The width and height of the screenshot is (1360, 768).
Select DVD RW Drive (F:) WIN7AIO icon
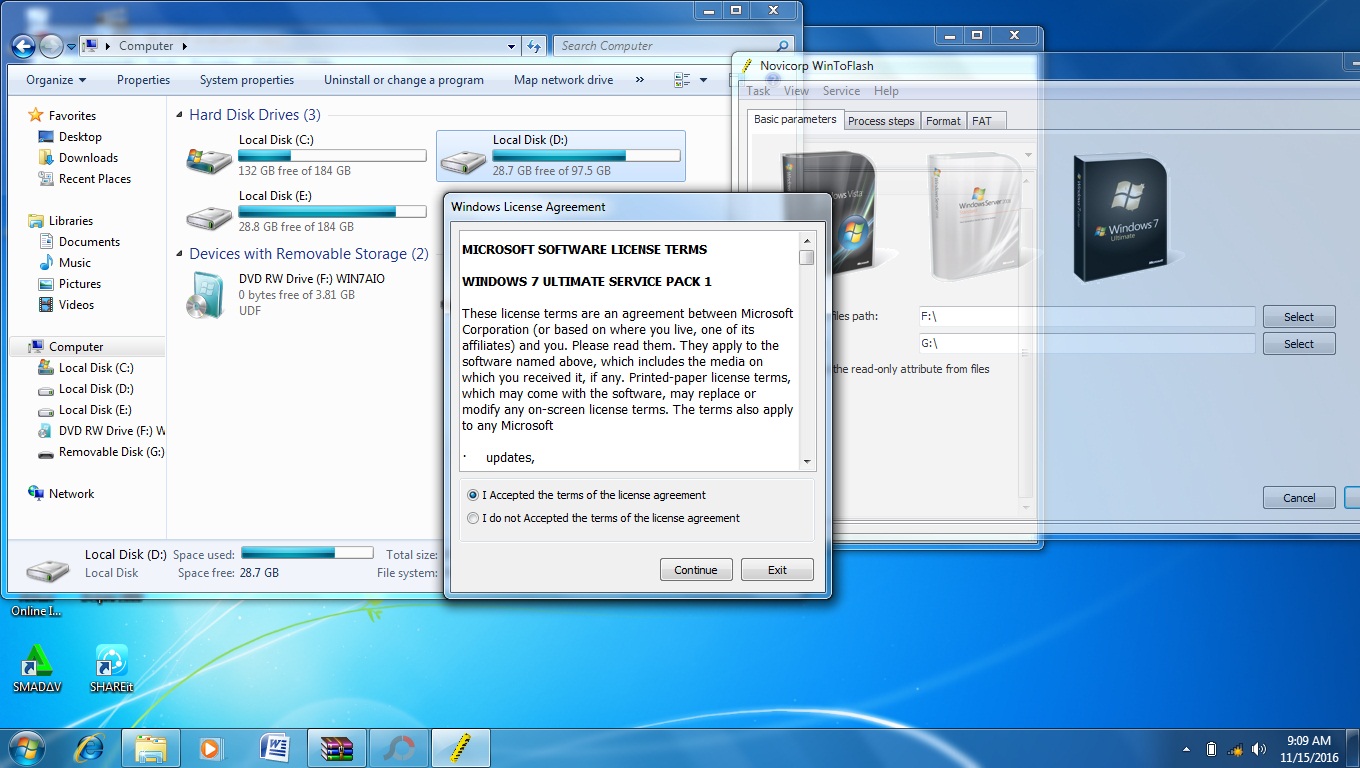point(207,295)
